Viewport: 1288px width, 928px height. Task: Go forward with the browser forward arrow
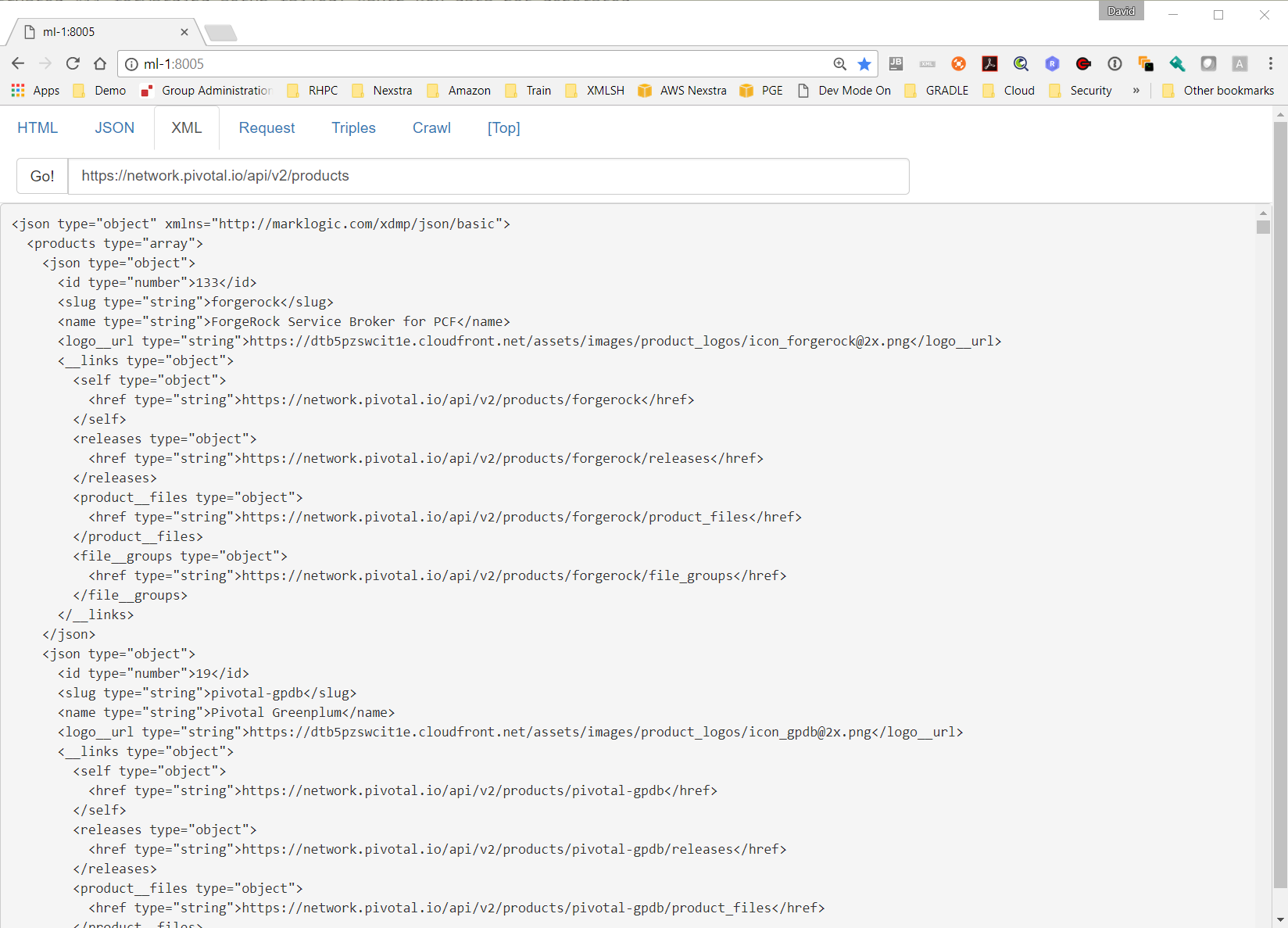click(45, 63)
